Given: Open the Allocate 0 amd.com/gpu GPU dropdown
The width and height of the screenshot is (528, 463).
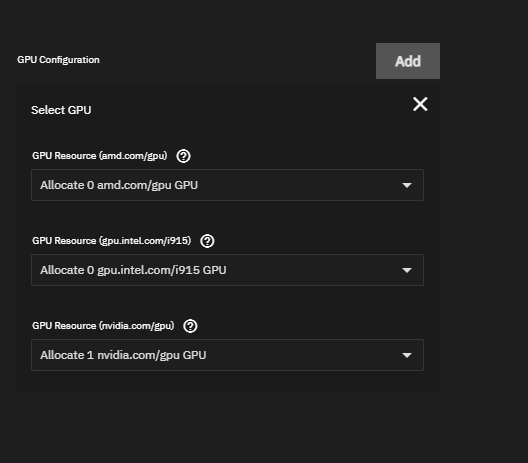Looking at the screenshot, I should 227,185.
